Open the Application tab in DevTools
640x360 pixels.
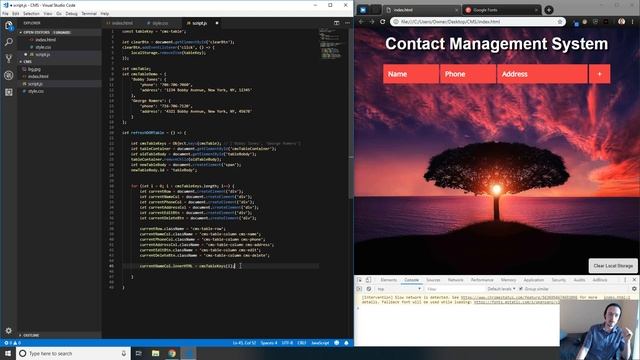534,280
